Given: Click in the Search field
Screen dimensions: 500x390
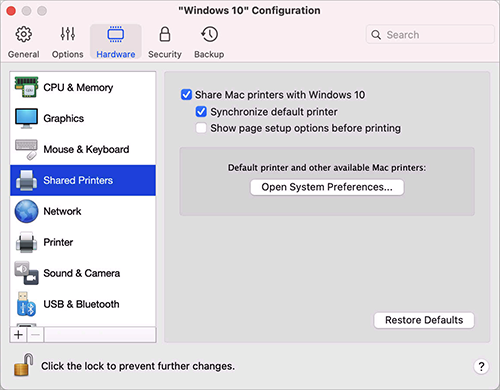Looking at the screenshot, I should coord(430,35).
